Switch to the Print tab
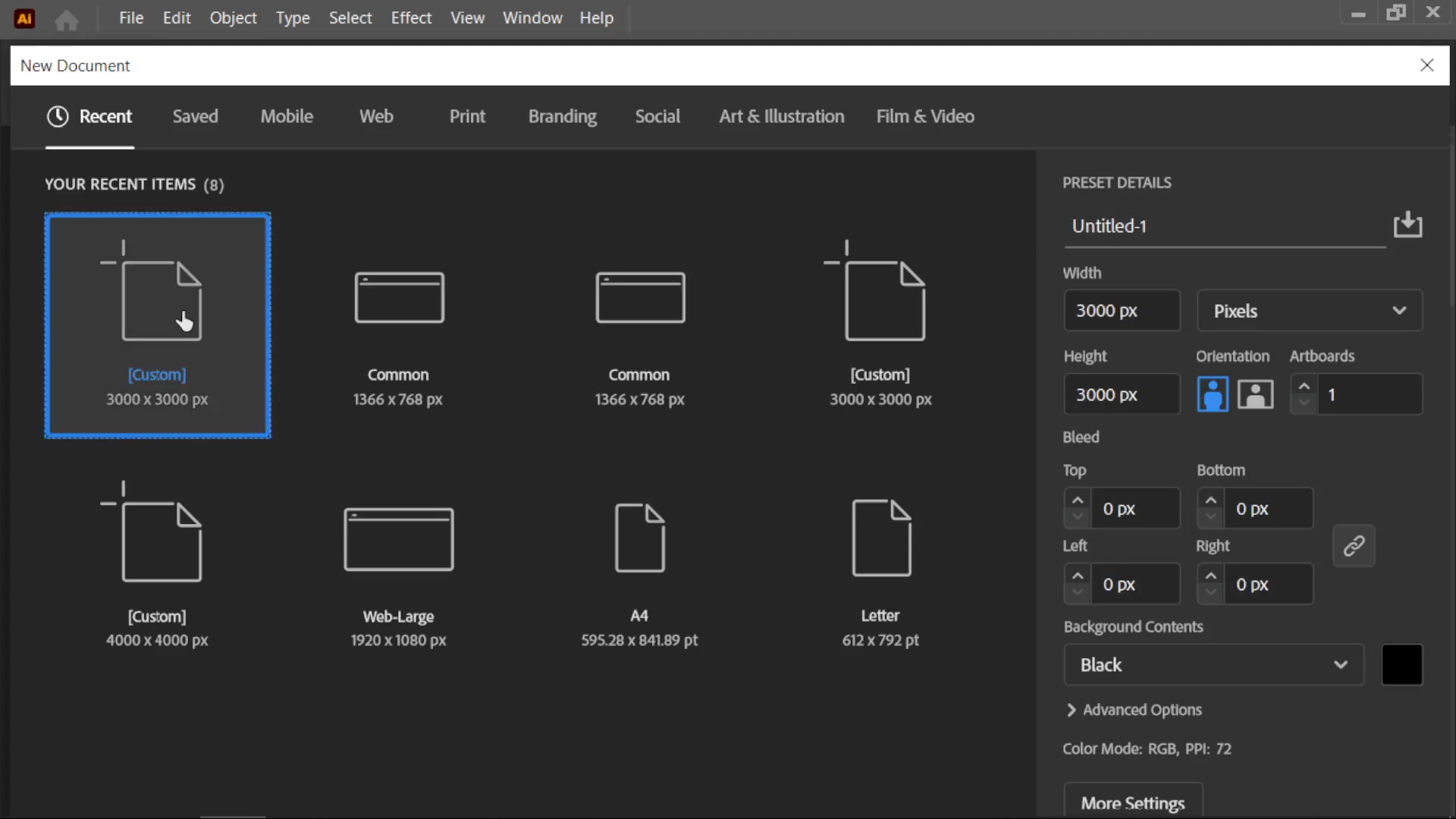The width and height of the screenshot is (1456, 819). (467, 116)
